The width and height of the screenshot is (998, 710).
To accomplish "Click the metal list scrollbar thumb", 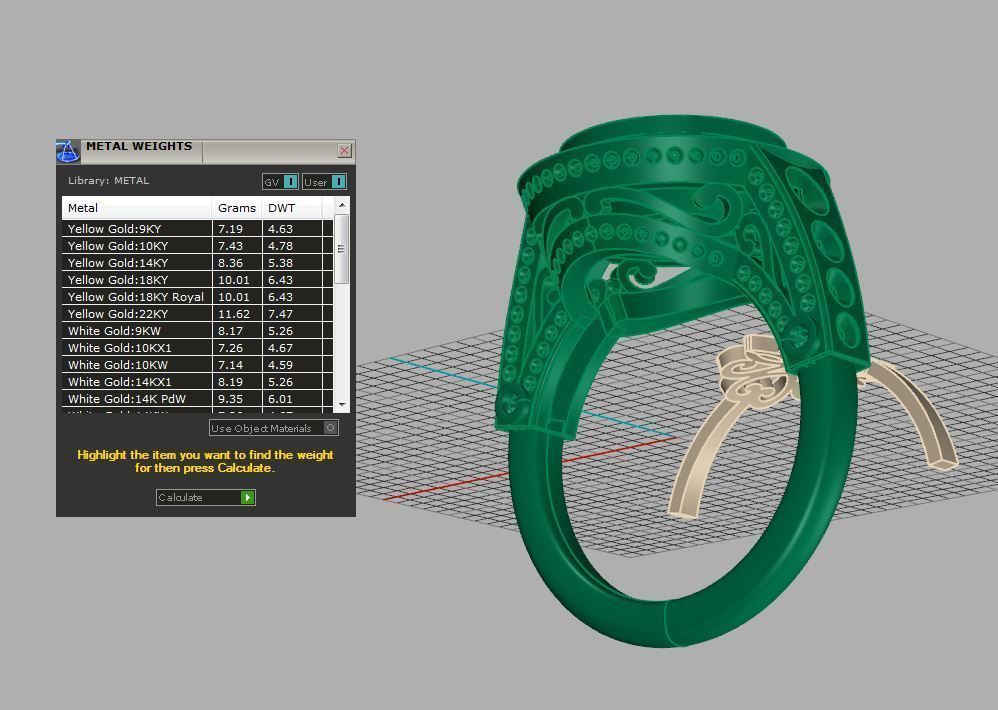I will (341, 249).
